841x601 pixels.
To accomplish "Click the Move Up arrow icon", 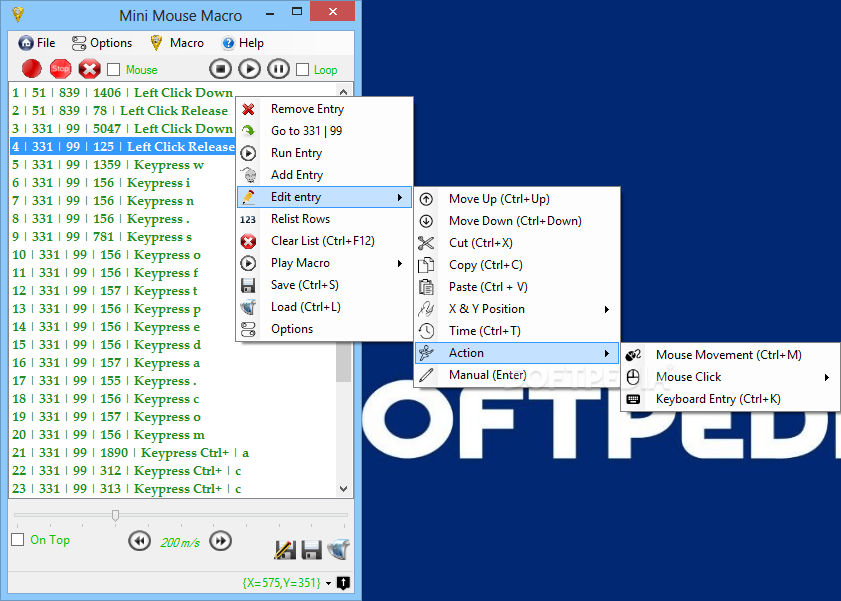I will (426, 199).
